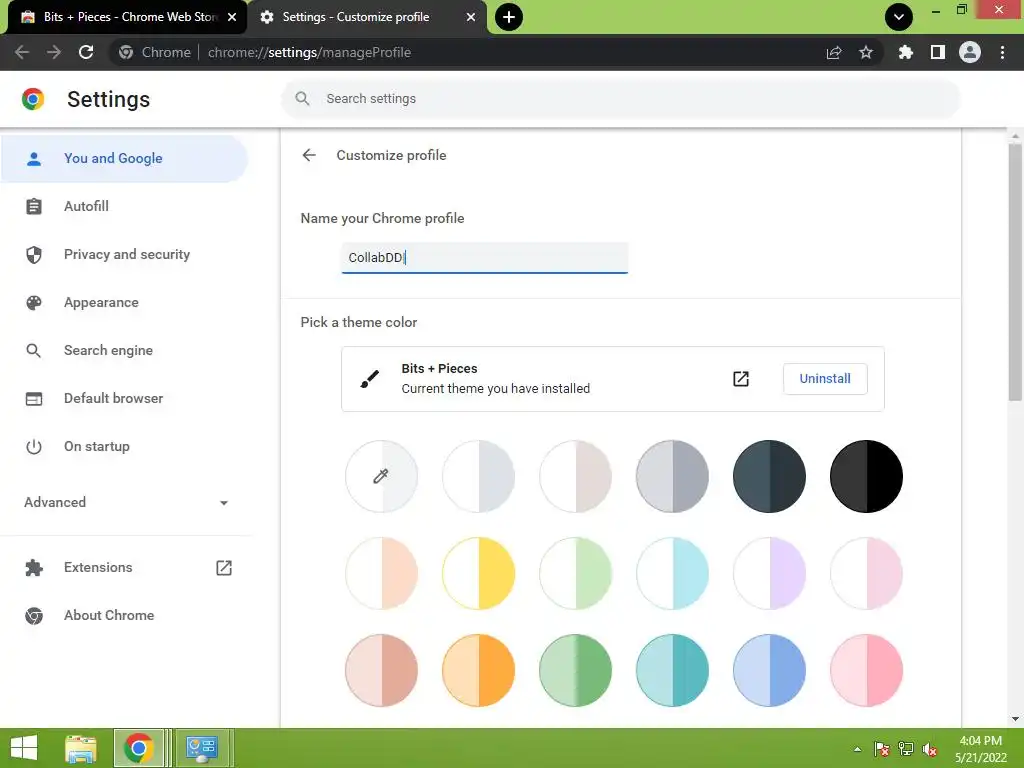Select the light pink theme swatch
Screen dimensions: 1024x768
tap(867, 573)
